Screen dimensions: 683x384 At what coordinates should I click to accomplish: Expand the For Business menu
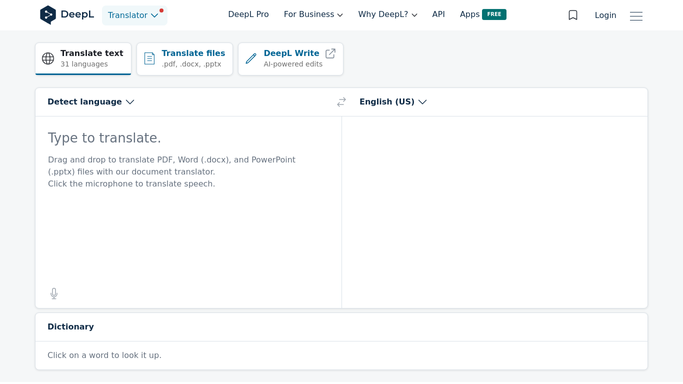tap(313, 14)
